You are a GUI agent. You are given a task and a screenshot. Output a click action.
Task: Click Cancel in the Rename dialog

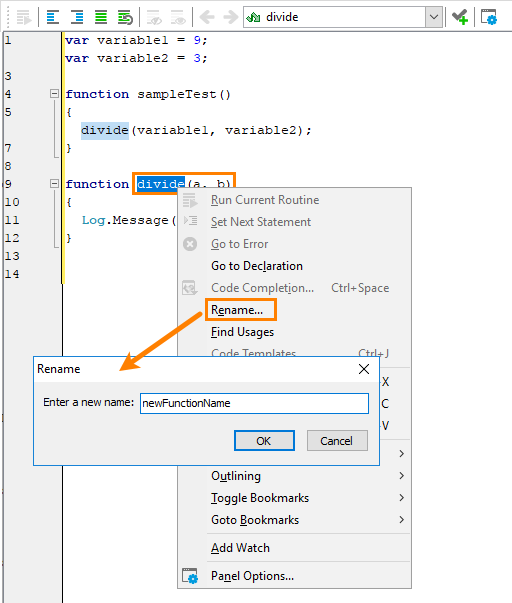(x=337, y=441)
